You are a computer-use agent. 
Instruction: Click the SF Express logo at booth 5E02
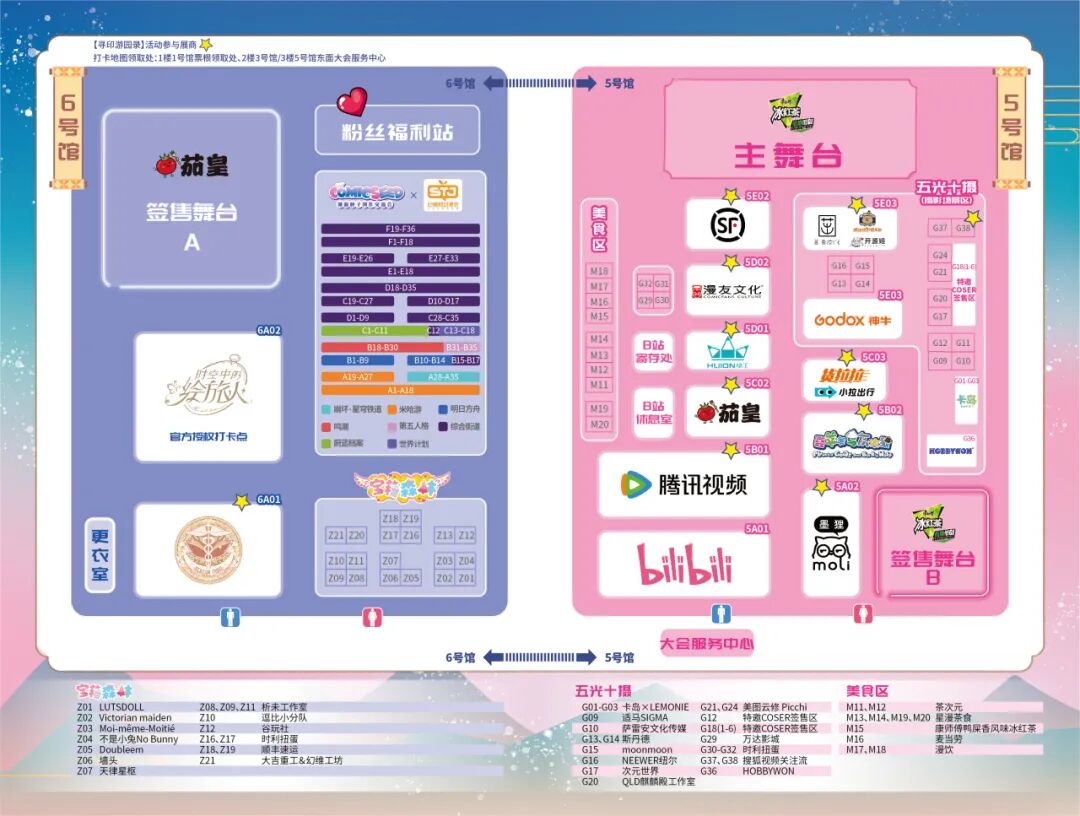click(727, 224)
